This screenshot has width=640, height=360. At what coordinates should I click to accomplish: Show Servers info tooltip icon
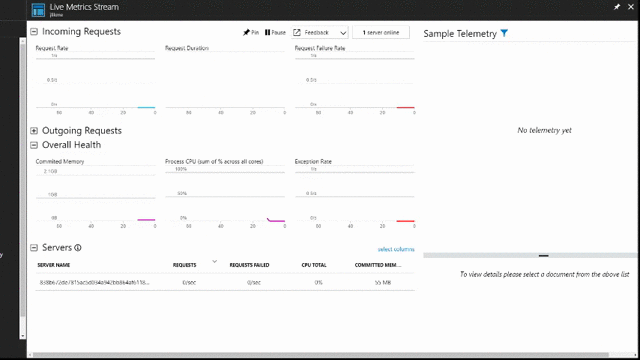pos(78,247)
